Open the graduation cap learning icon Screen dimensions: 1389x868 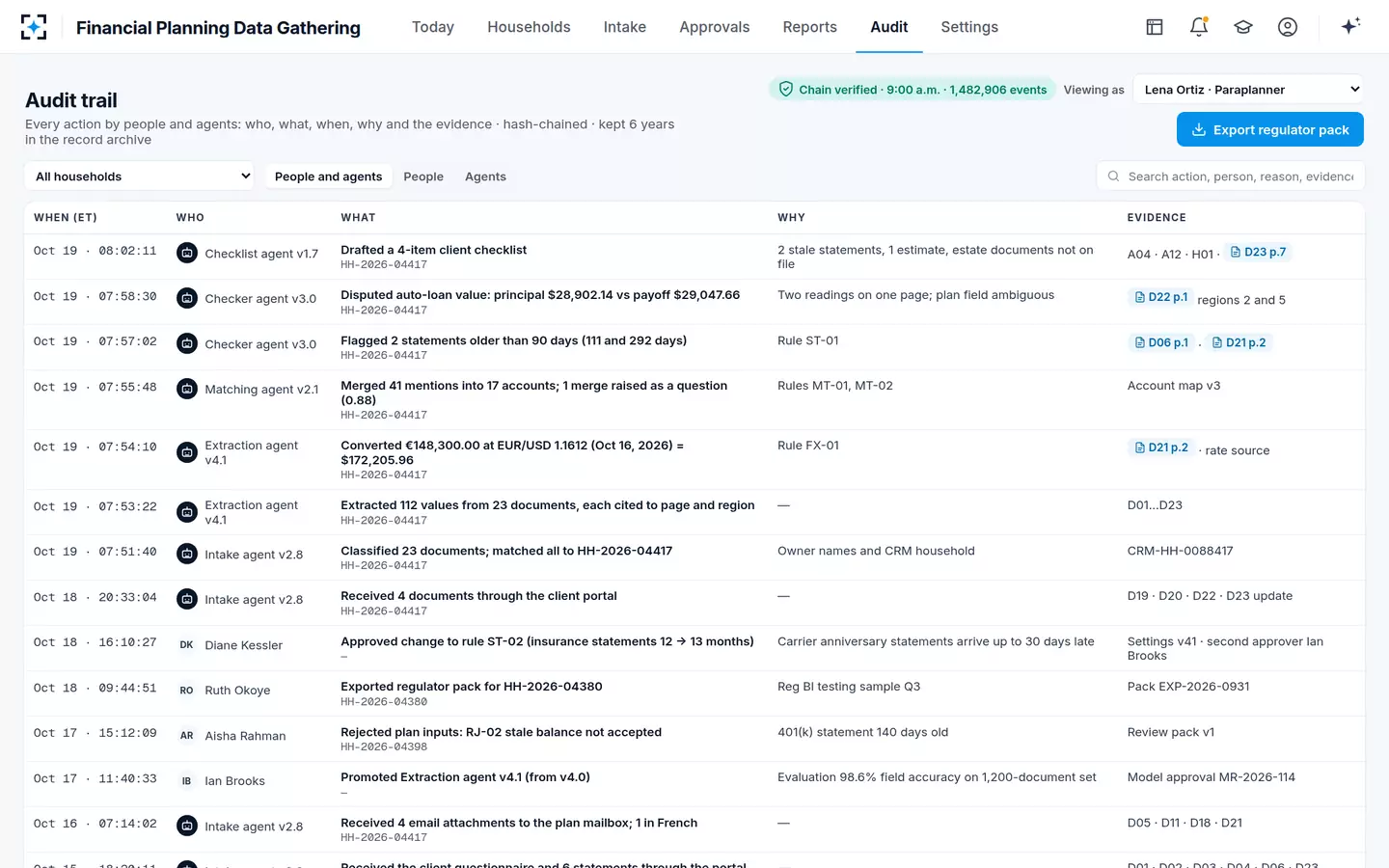(x=1243, y=27)
